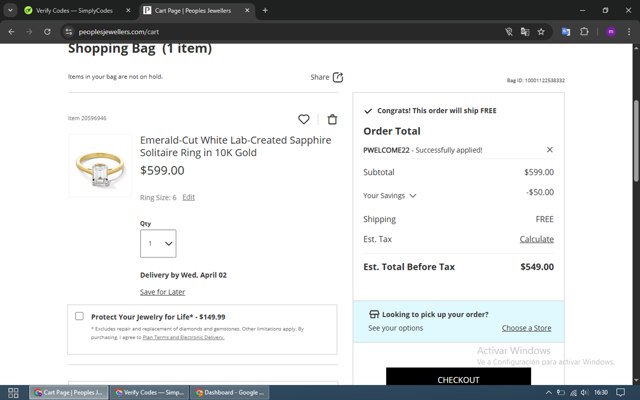Click the address bar URL field
The width and height of the screenshot is (640, 400).
point(286,32)
